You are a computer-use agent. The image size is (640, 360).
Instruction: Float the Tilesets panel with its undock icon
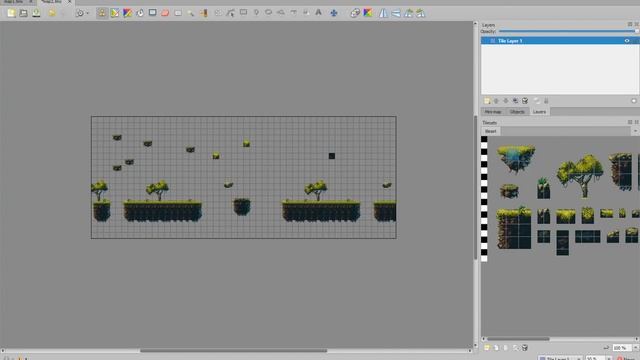(x=630, y=122)
